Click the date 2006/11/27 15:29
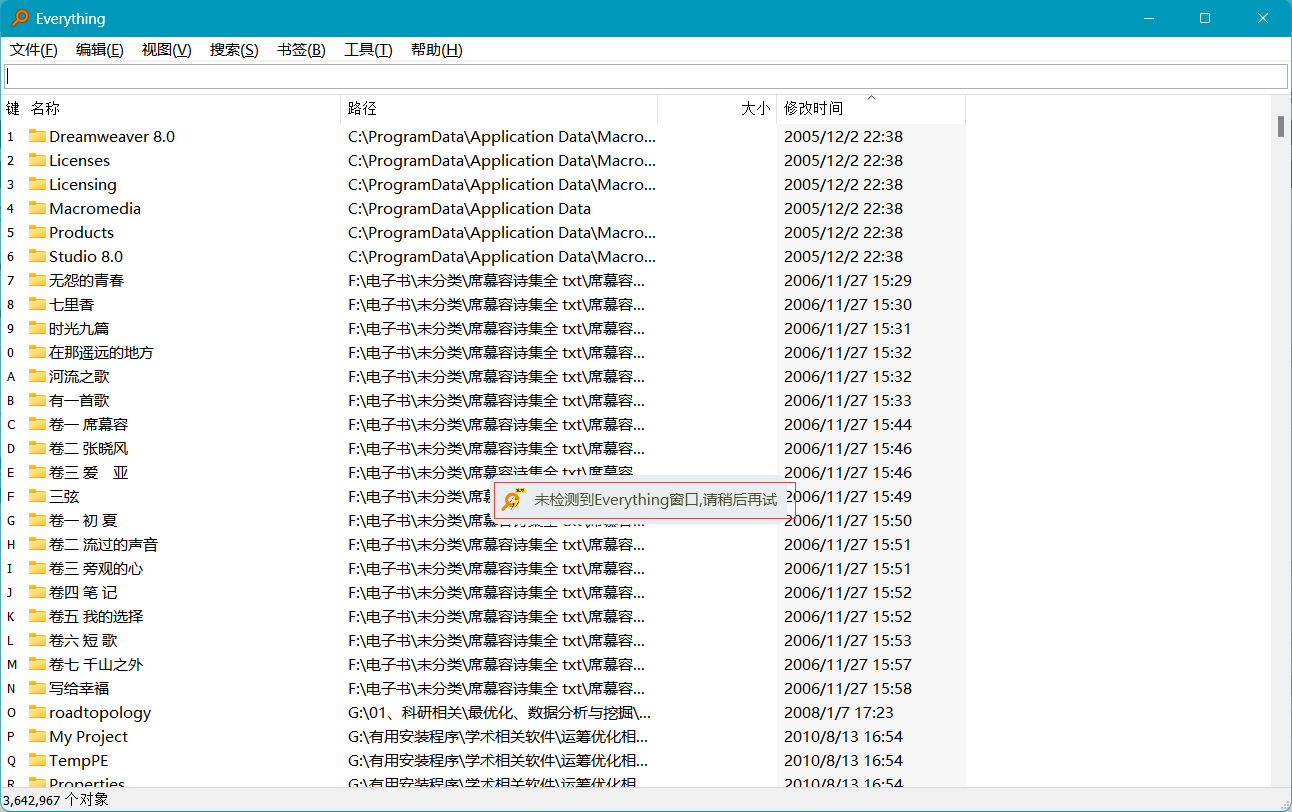Viewport: 1292px width, 812px height. (x=848, y=280)
